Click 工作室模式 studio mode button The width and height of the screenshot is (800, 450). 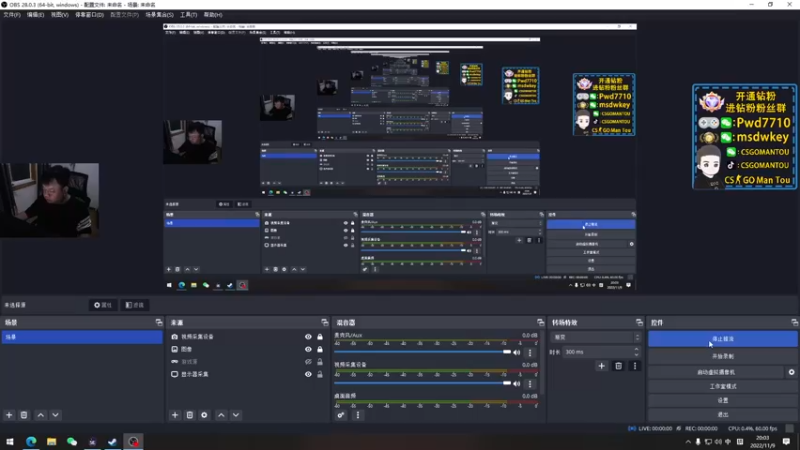click(x=722, y=386)
